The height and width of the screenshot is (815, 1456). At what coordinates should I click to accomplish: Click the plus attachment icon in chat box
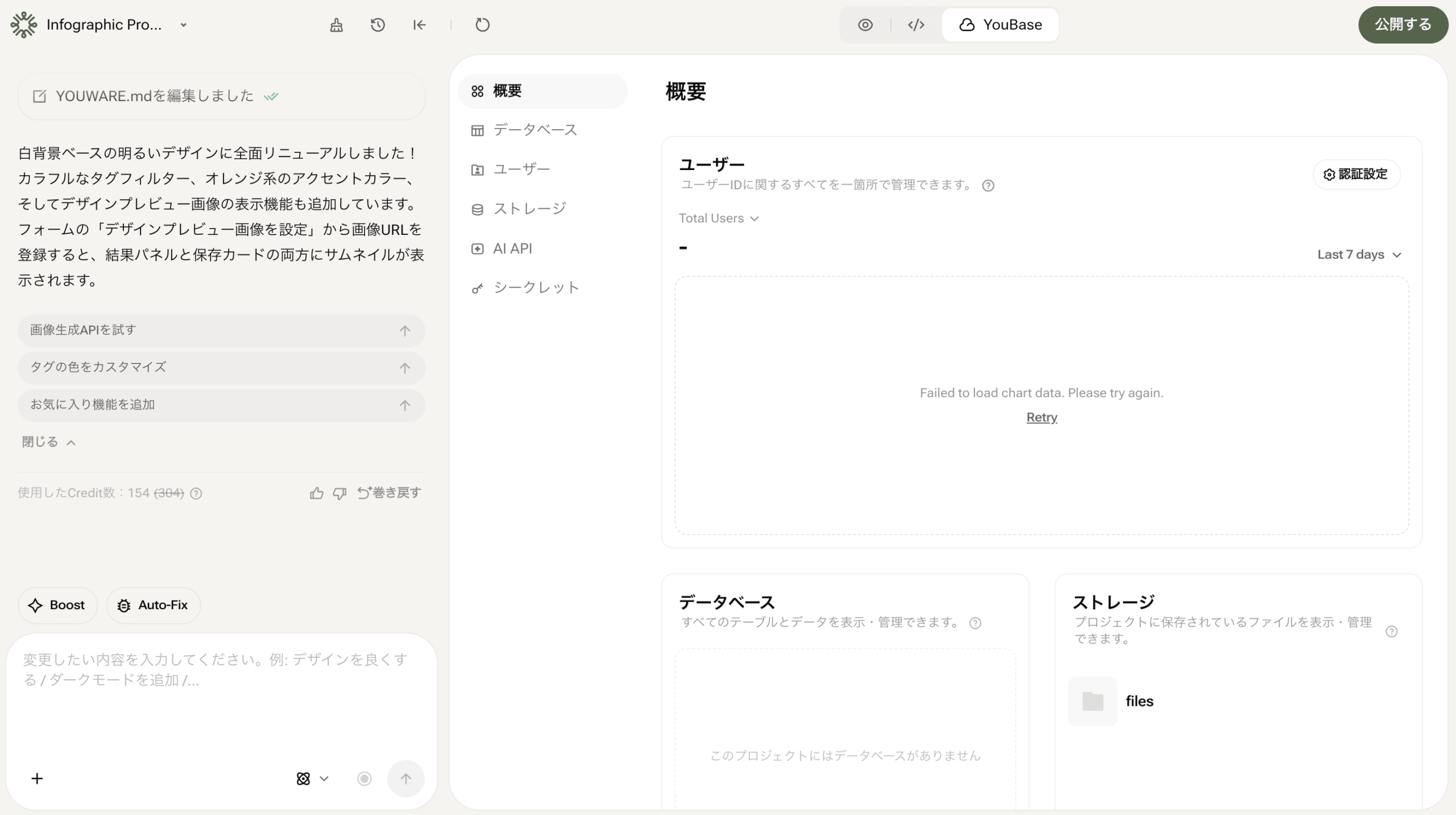tap(37, 779)
